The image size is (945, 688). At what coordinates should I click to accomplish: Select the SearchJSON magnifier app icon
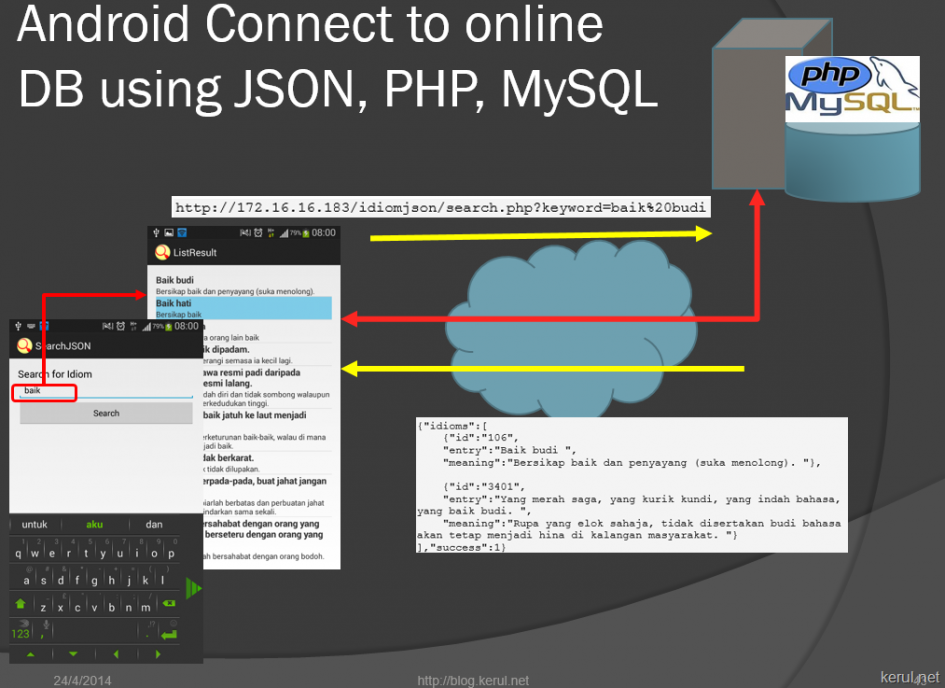pos(23,345)
